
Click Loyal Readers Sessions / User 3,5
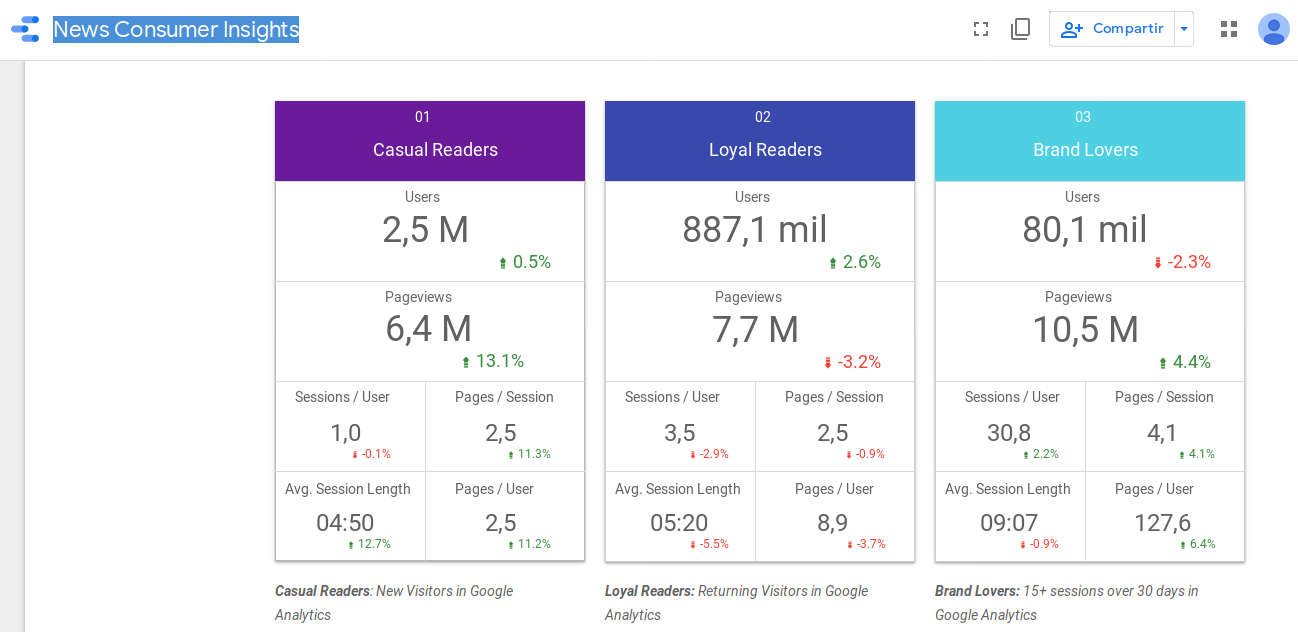coord(680,432)
